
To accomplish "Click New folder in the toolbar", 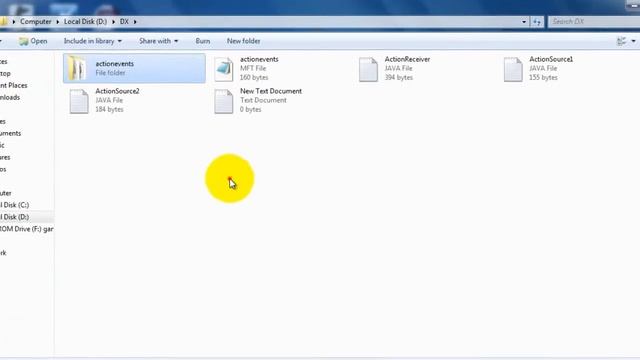I will (x=244, y=41).
